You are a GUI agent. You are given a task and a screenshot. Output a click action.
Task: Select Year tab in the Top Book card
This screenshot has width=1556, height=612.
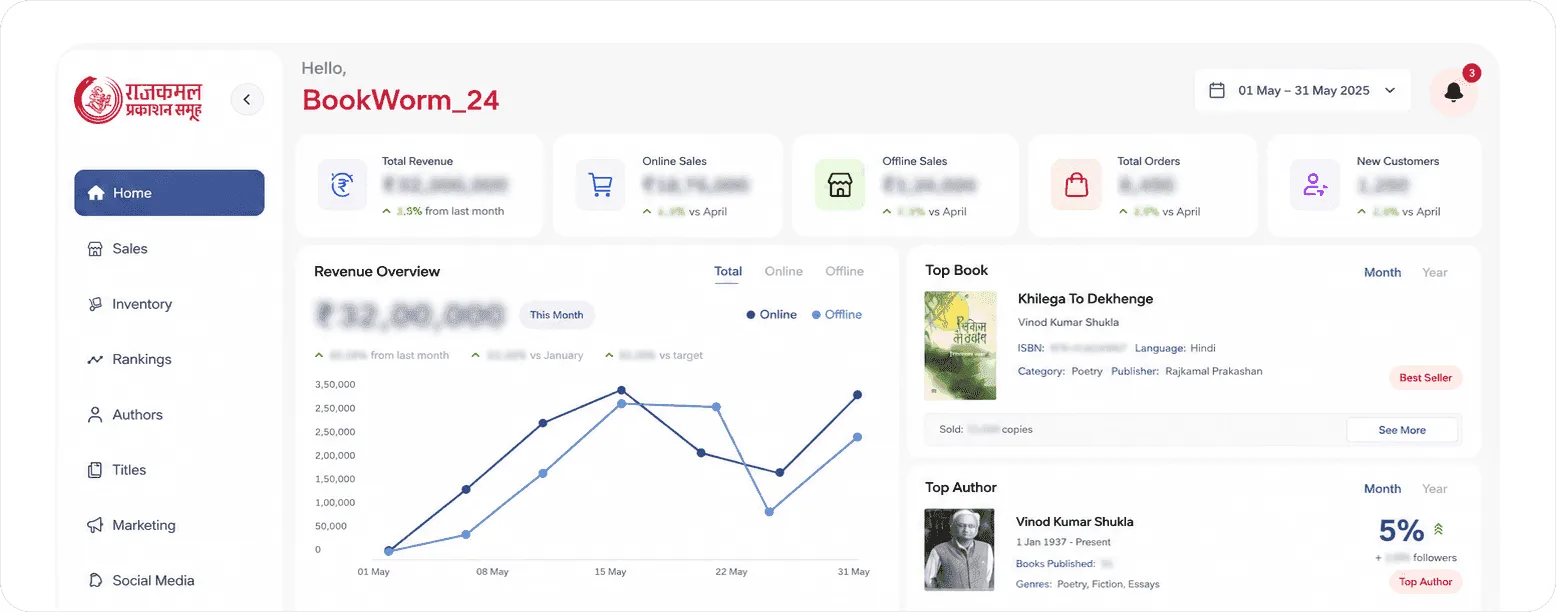1435,272
